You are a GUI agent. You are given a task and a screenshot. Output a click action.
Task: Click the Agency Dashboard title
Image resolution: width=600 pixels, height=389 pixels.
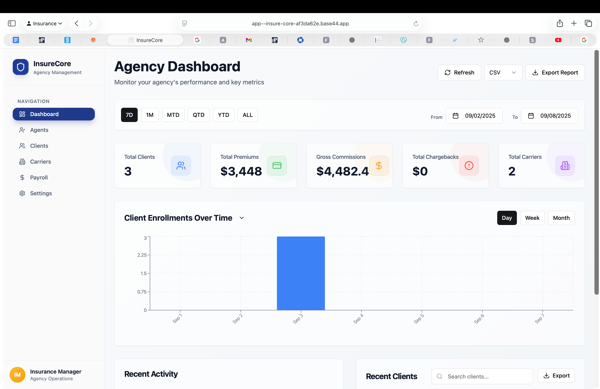[x=177, y=67]
